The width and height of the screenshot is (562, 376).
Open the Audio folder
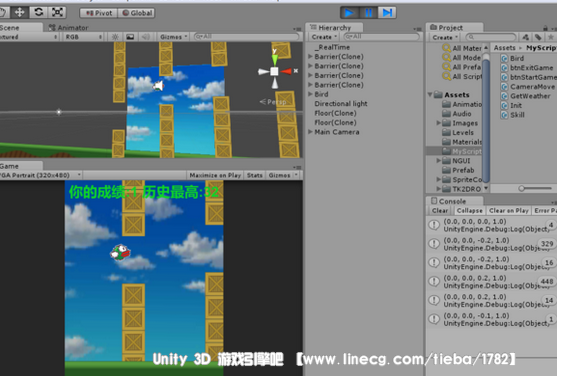[x=457, y=113]
